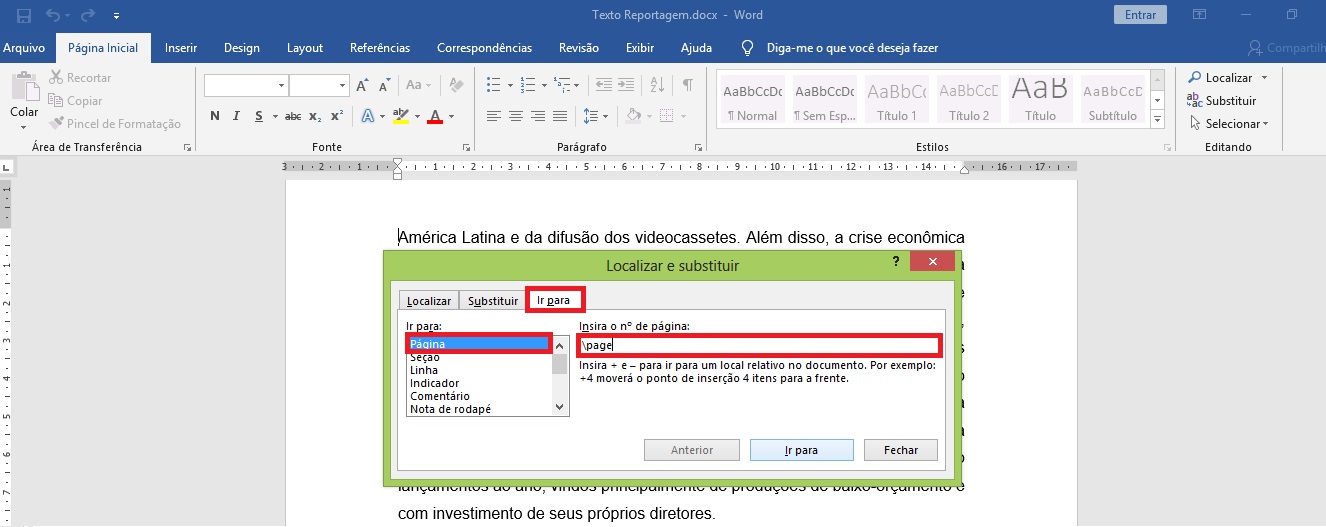This screenshot has width=1326, height=527.
Task: Expand the Localizar dropdown arrow
Action: [1264, 78]
